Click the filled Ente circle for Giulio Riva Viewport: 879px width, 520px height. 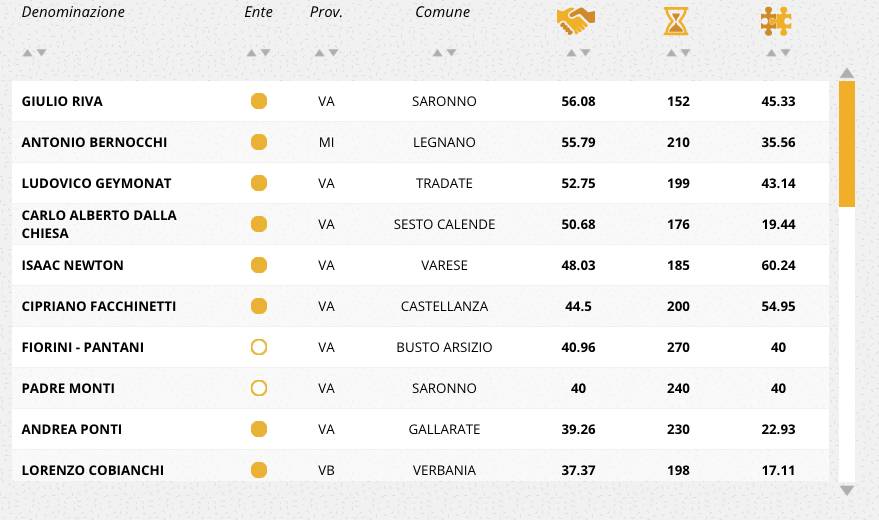(x=259, y=101)
